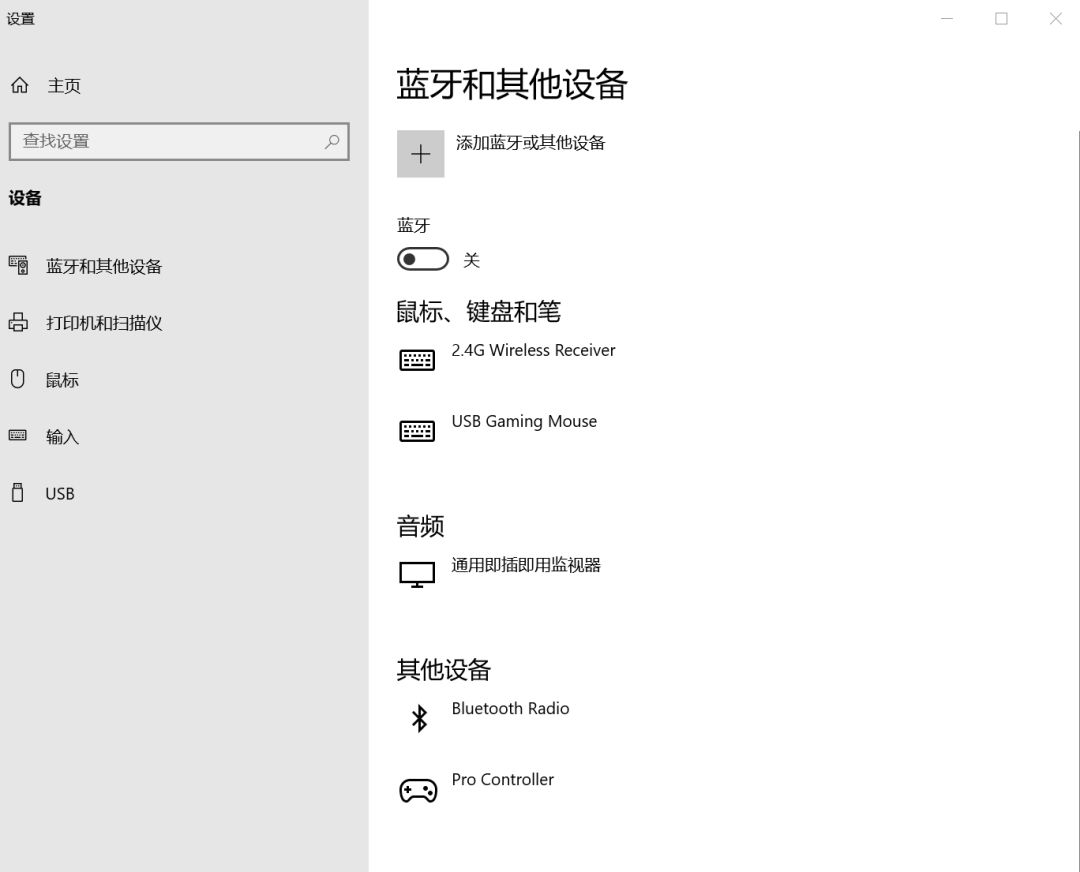Select the 通用即插即用监视器 device
1080x872 pixels.
tap(526, 565)
